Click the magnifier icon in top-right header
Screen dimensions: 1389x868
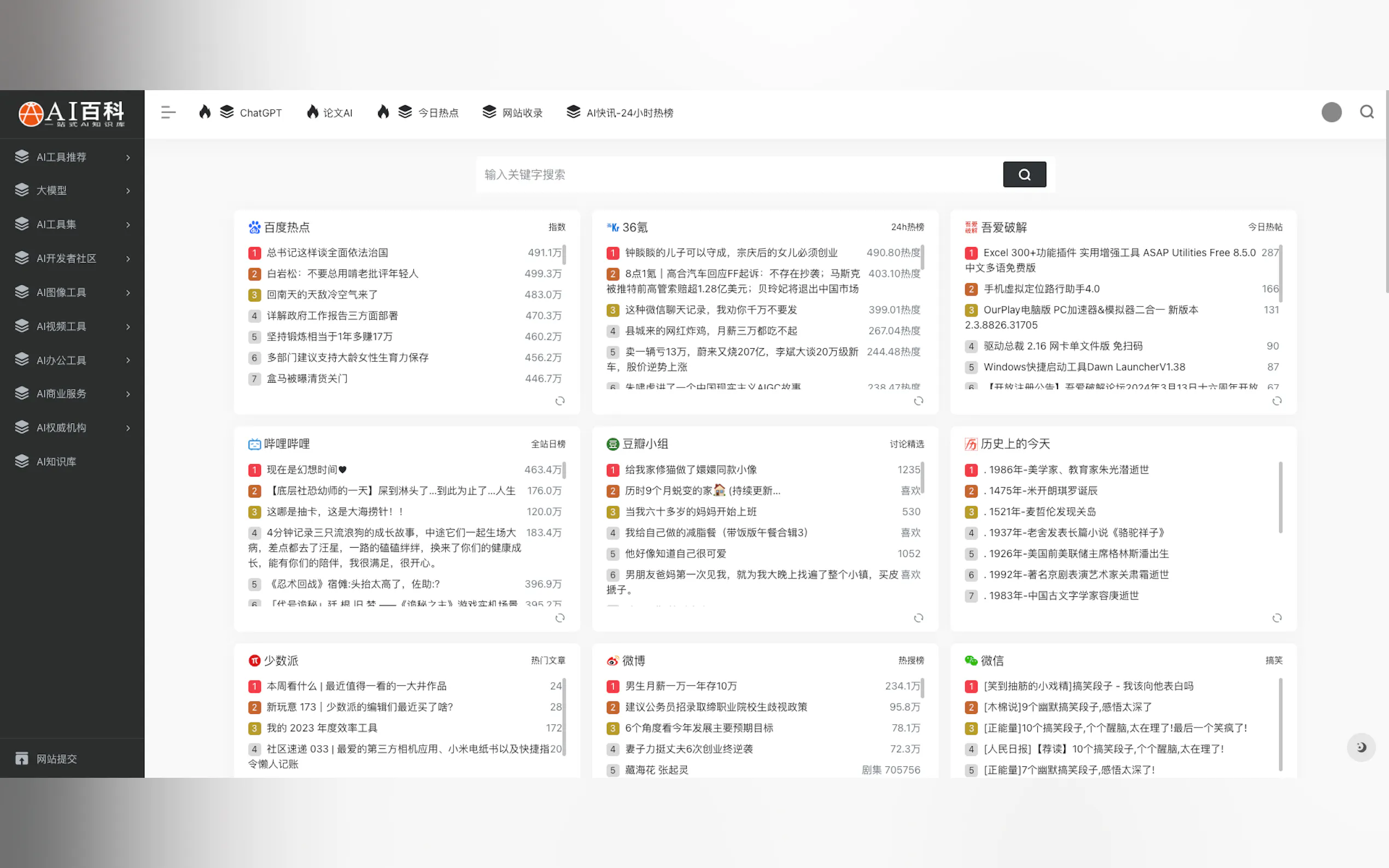pyautogui.click(x=1367, y=112)
